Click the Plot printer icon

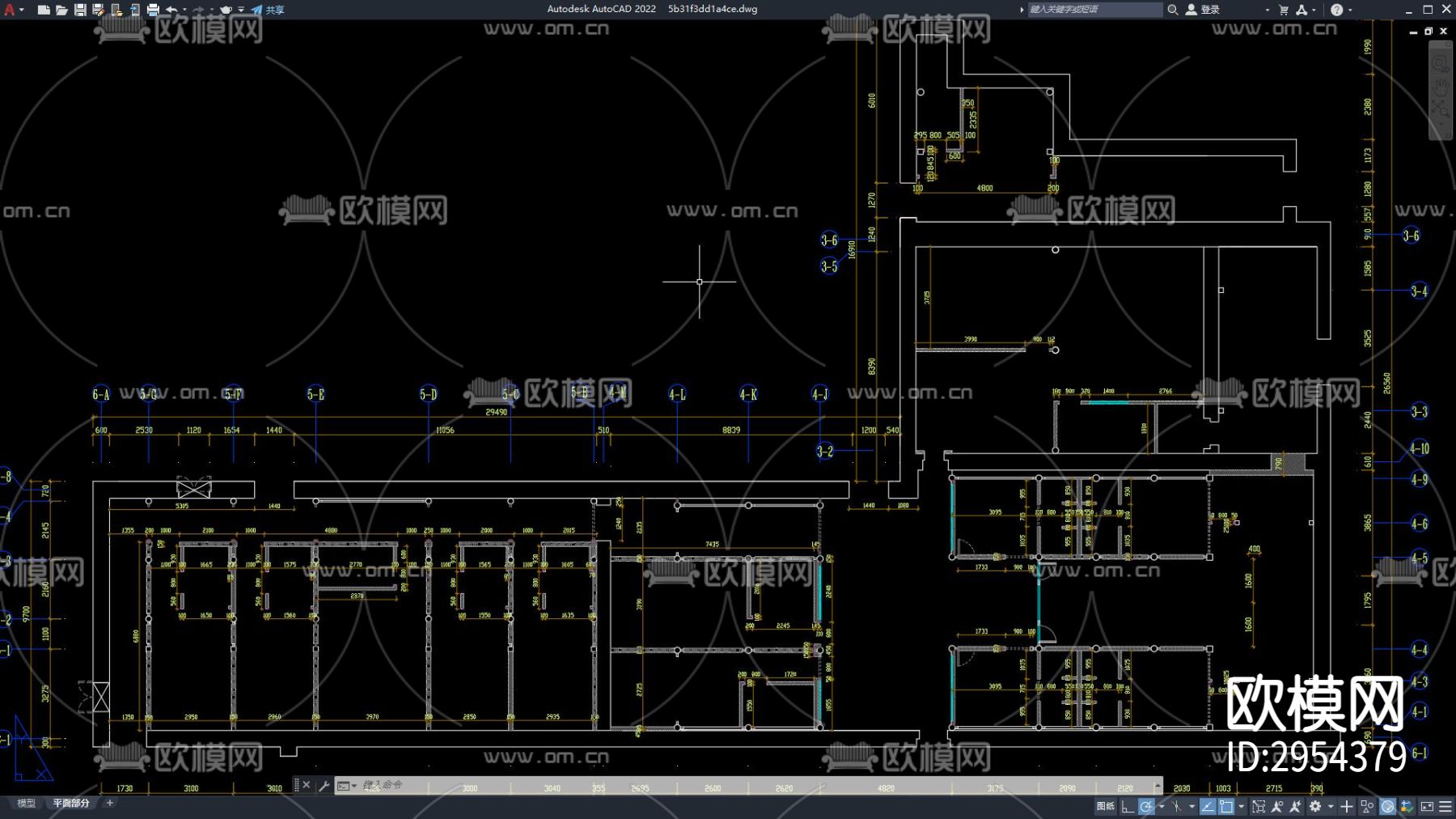(x=153, y=10)
